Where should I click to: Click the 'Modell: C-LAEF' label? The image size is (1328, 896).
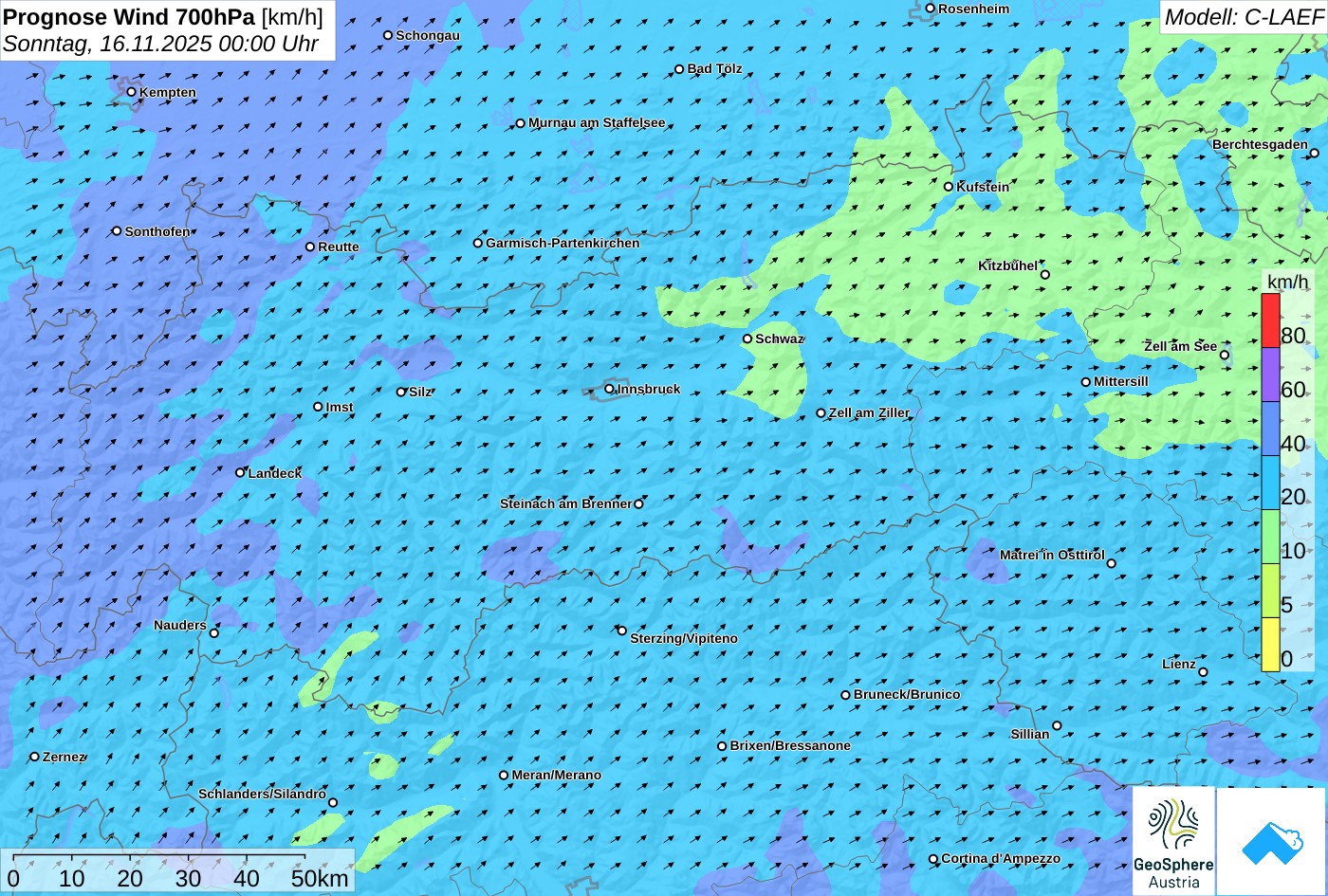1243,16
